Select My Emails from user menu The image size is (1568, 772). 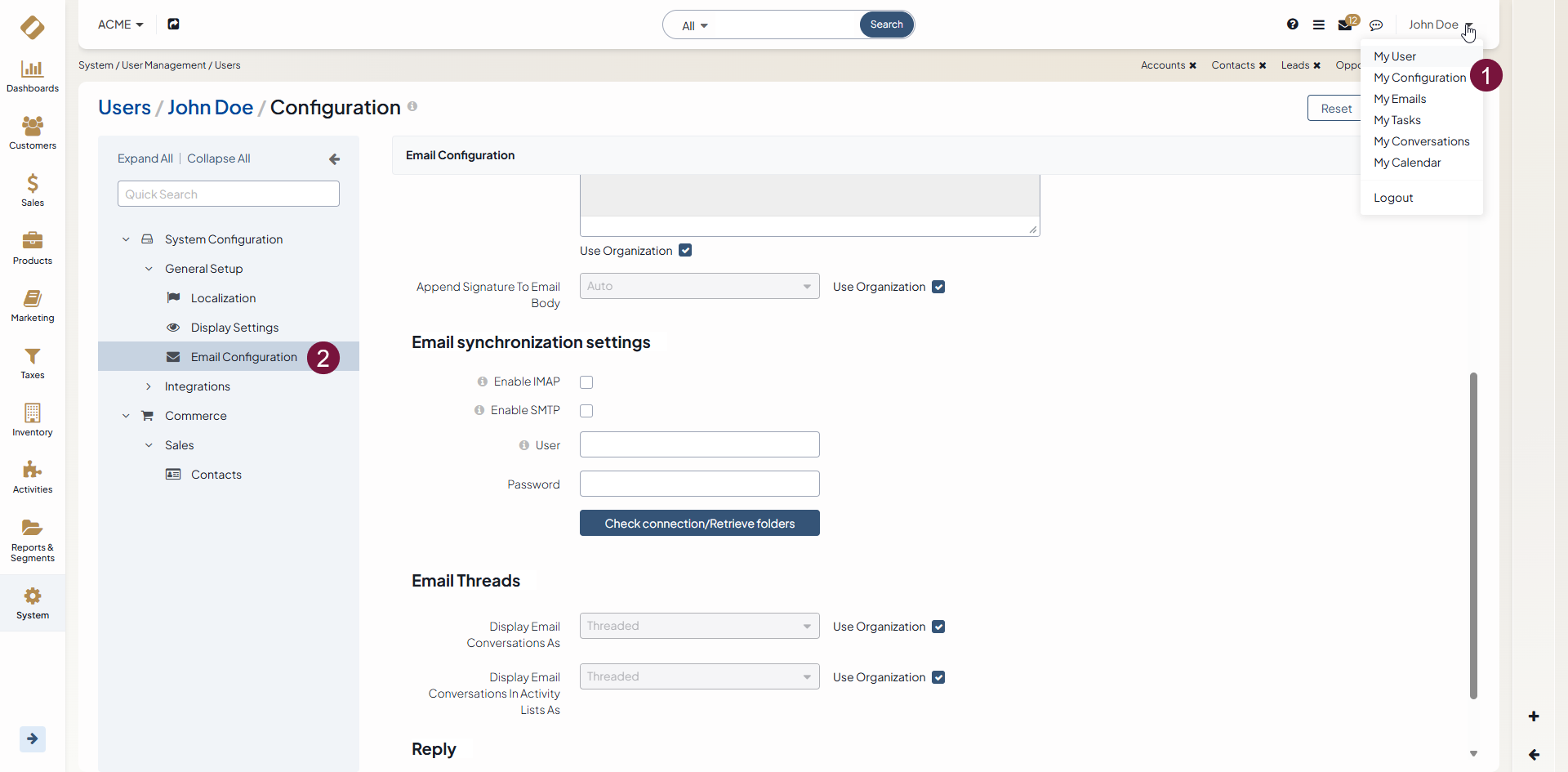[x=1400, y=99]
